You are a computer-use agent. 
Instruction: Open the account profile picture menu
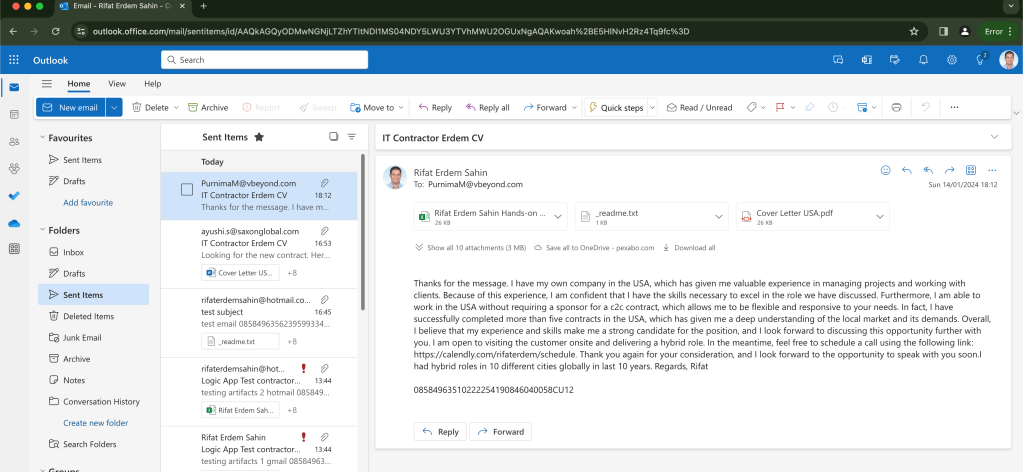point(1008,60)
